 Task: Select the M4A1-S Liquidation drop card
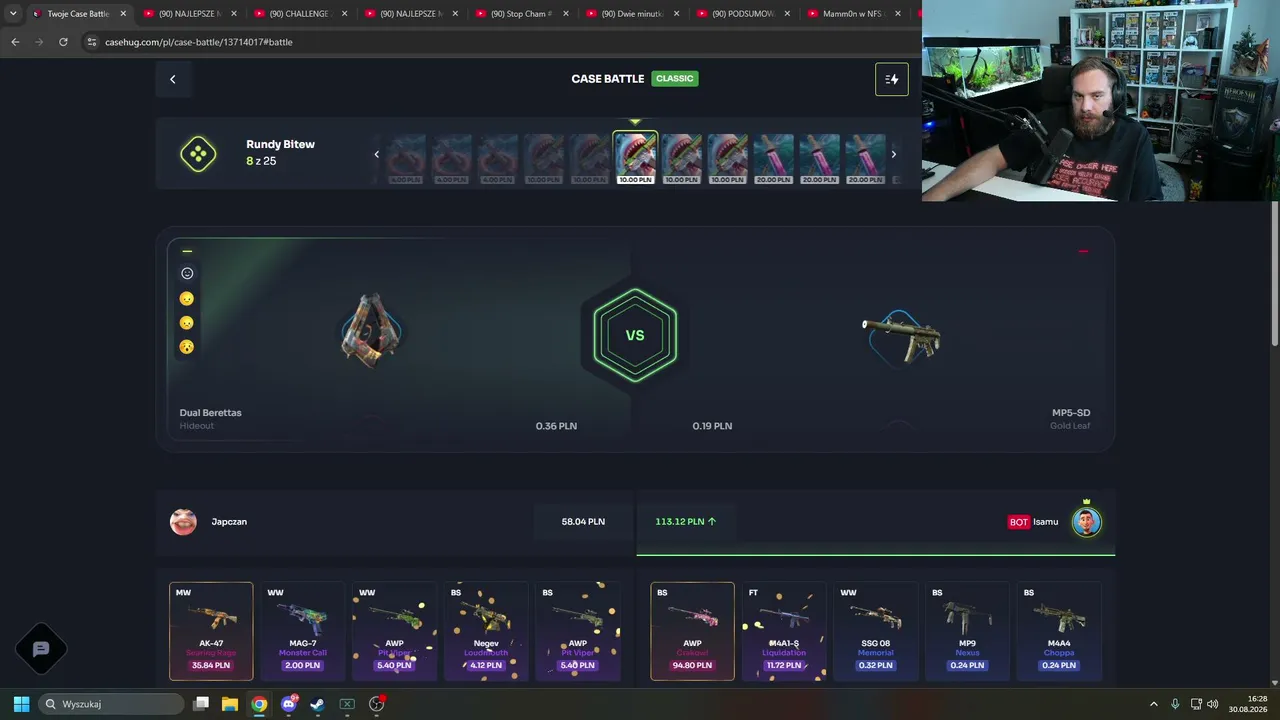pos(784,631)
